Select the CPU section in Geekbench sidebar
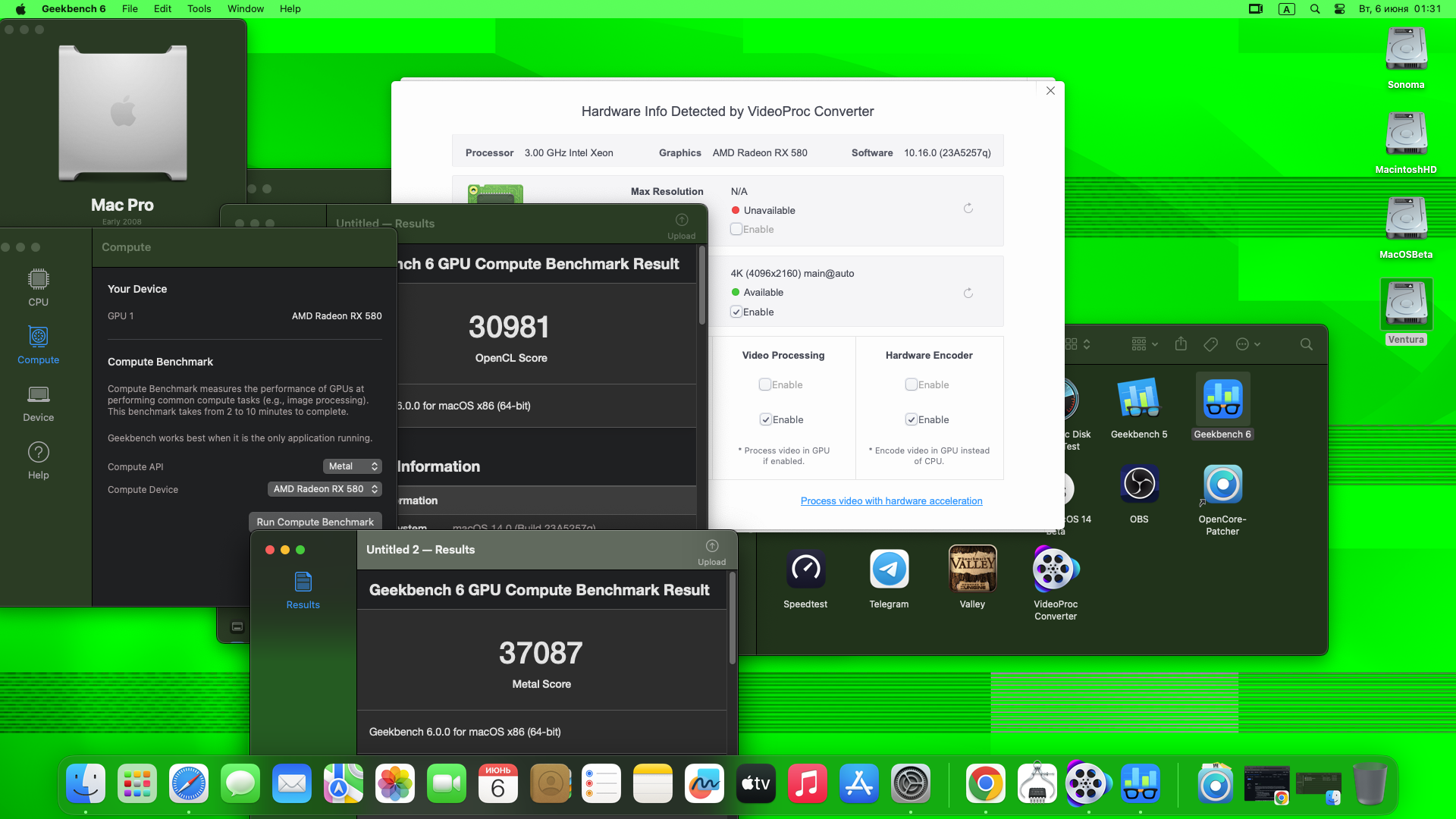 click(x=38, y=287)
